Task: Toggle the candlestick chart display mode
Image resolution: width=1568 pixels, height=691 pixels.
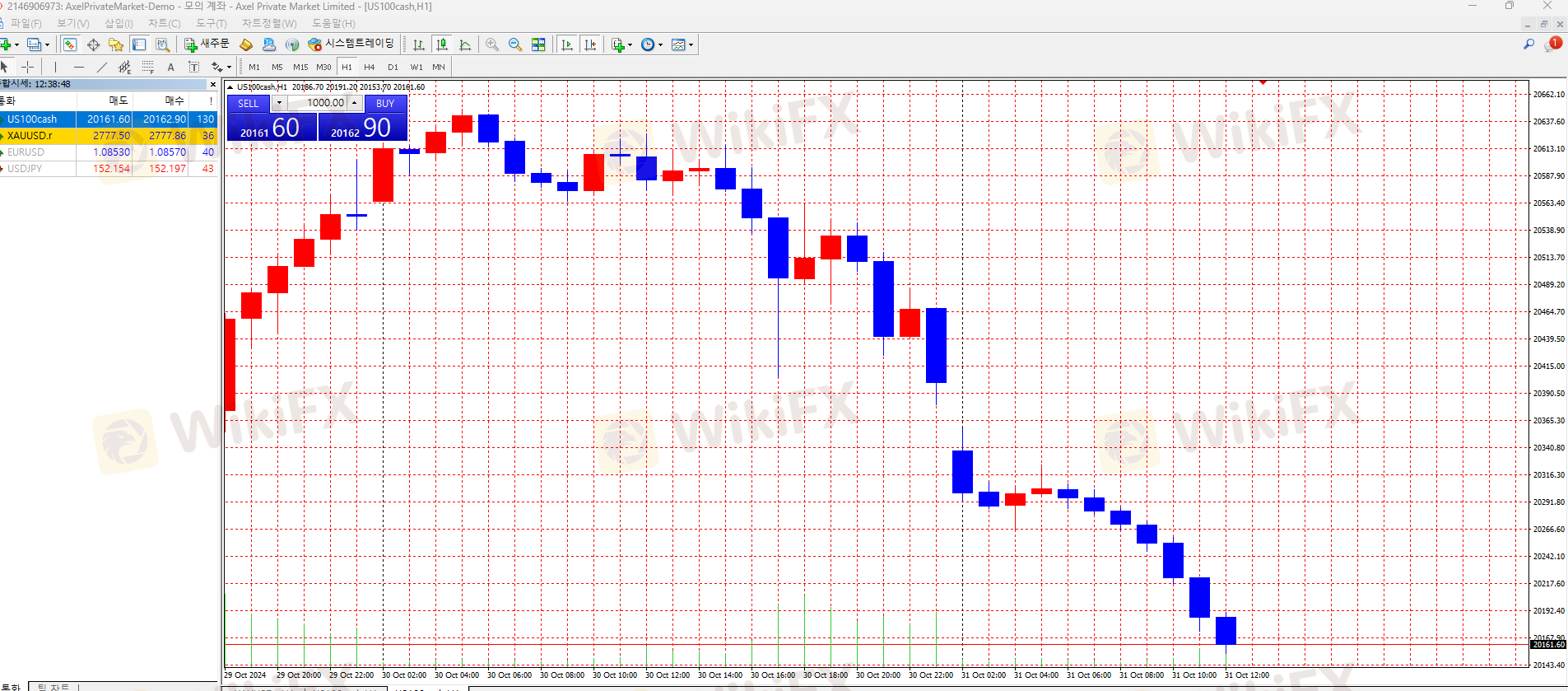Action: tap(442, 44)
